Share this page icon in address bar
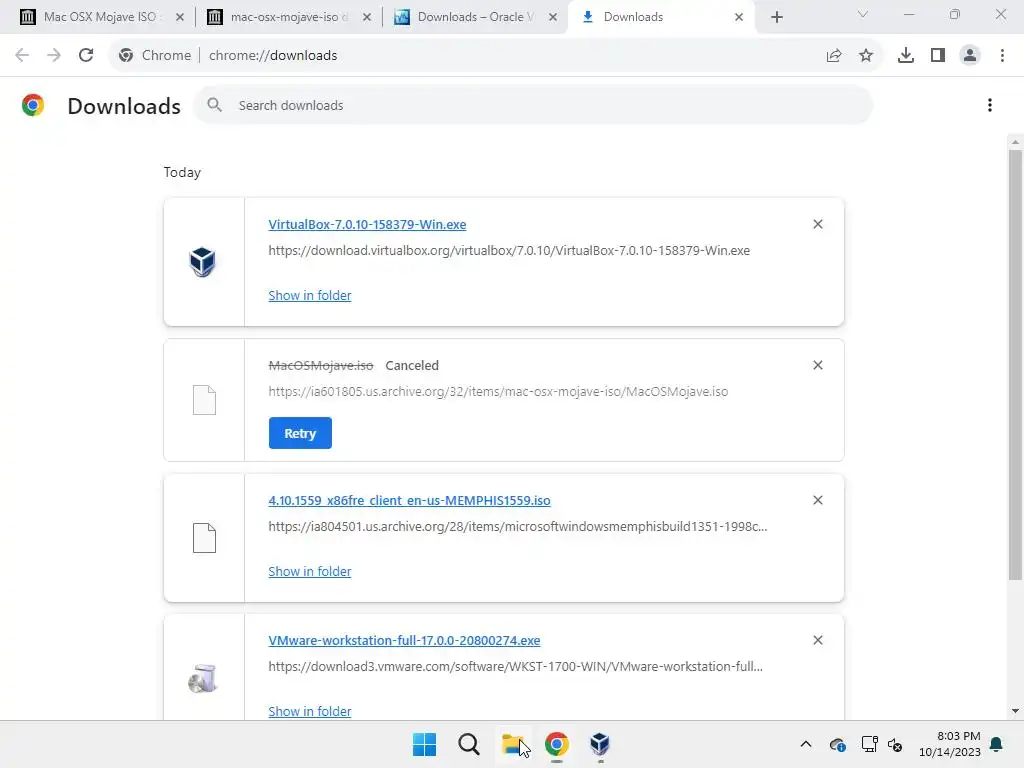The width and height of the screenshot is (1024, 768). click(x=834, y=56)
